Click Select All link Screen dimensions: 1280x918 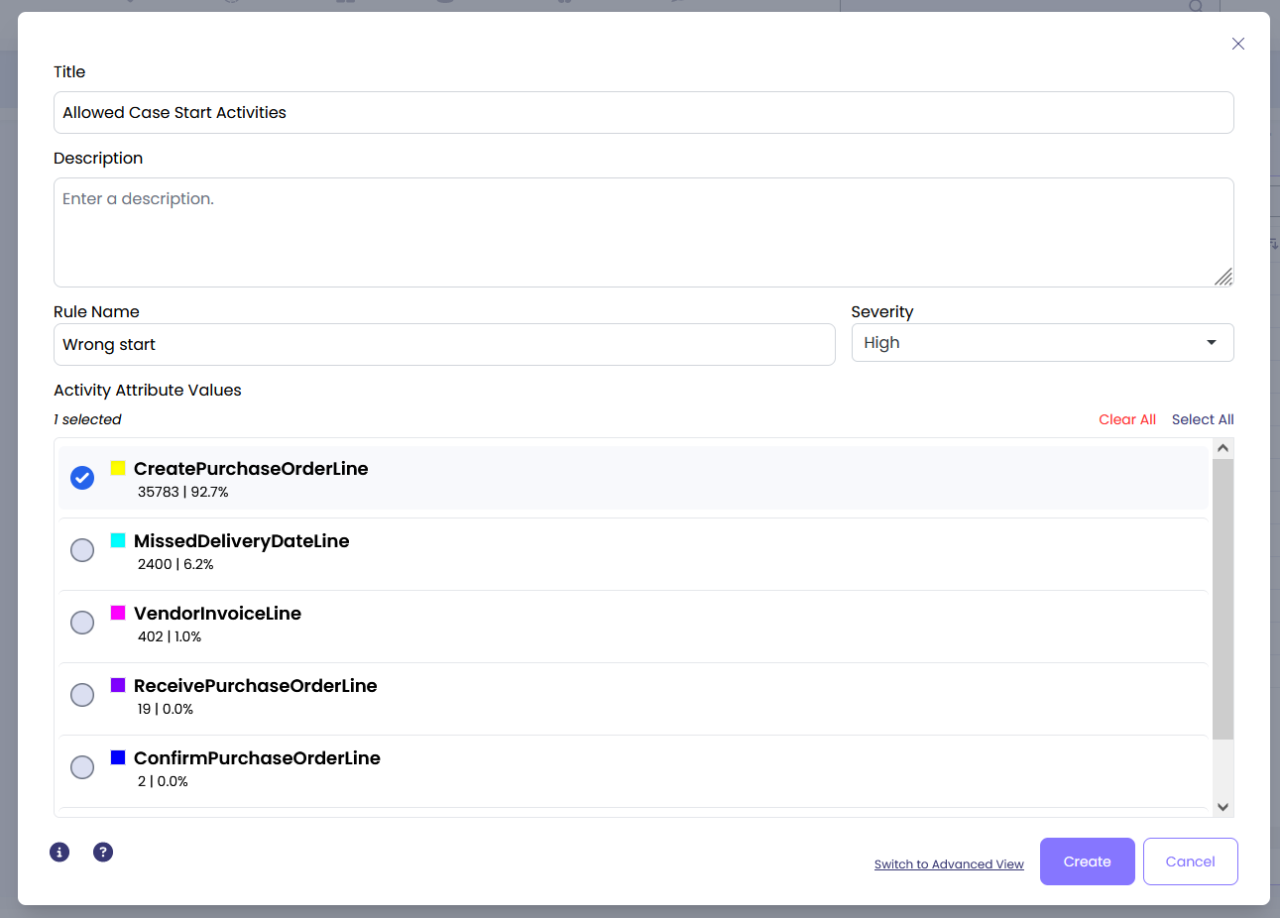(1202, 420)
